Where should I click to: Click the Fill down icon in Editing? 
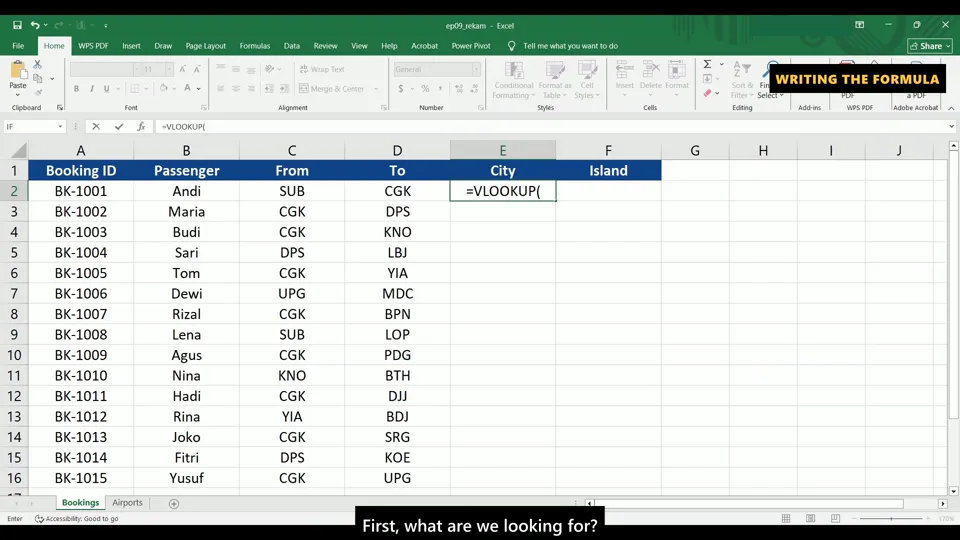(x=707, y=78)
